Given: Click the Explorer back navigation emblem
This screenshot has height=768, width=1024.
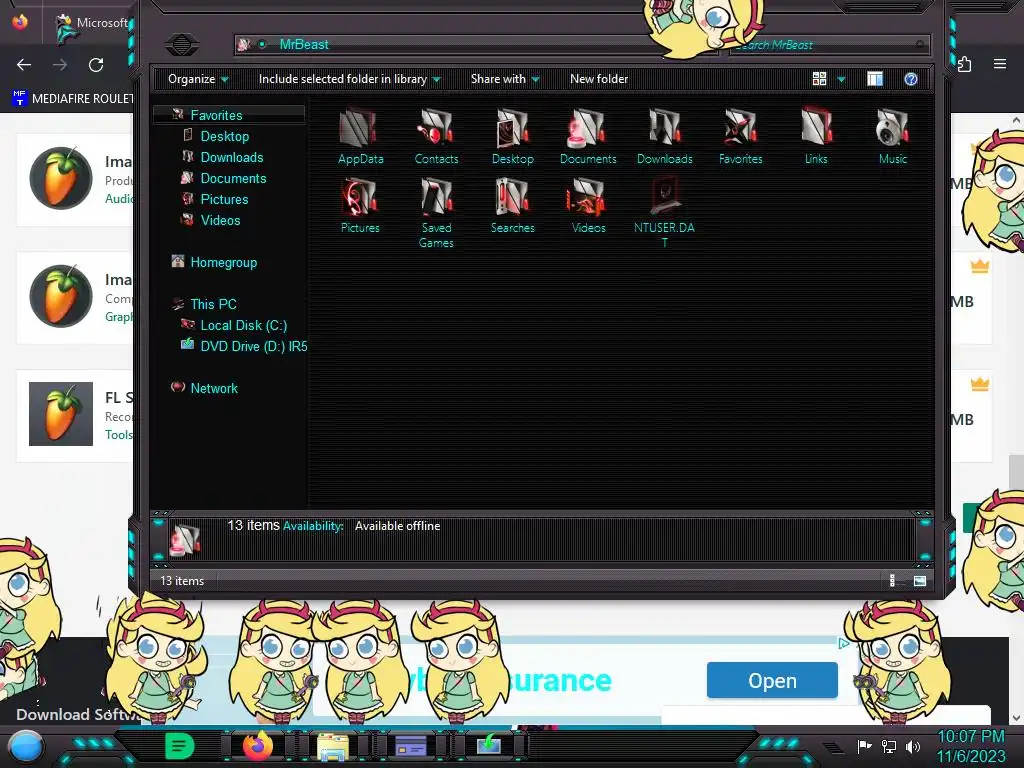Looking at the screenshot, I should [x=182, y=44].
